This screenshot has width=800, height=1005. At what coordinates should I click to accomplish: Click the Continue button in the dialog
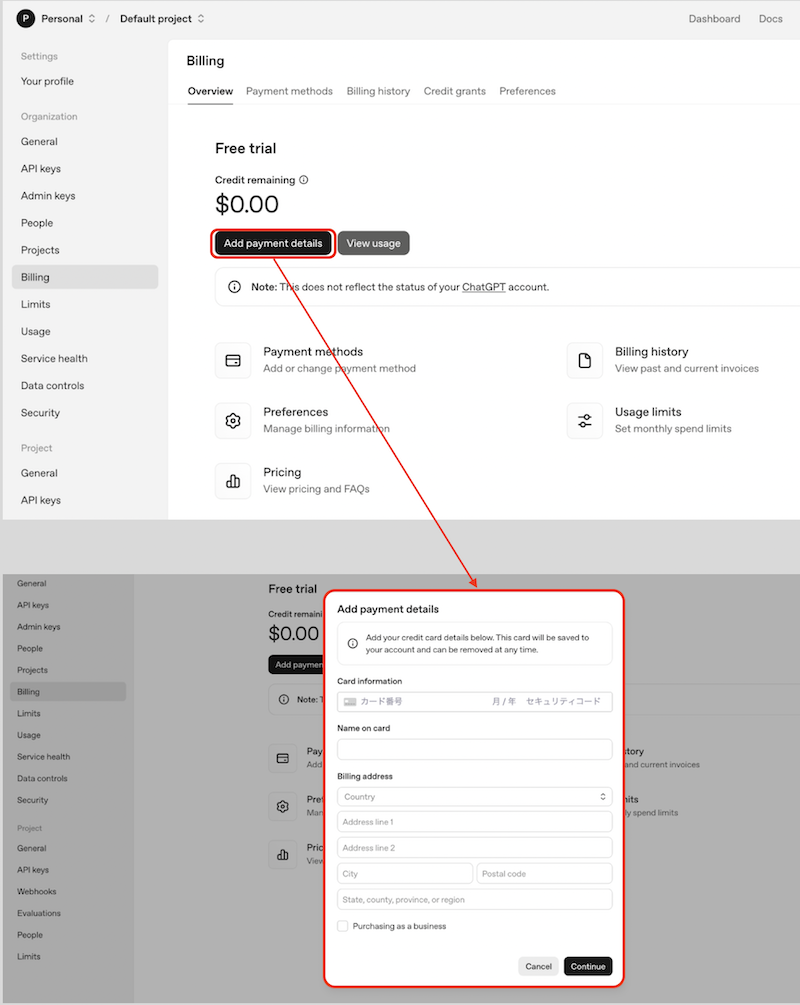(588, 966)
